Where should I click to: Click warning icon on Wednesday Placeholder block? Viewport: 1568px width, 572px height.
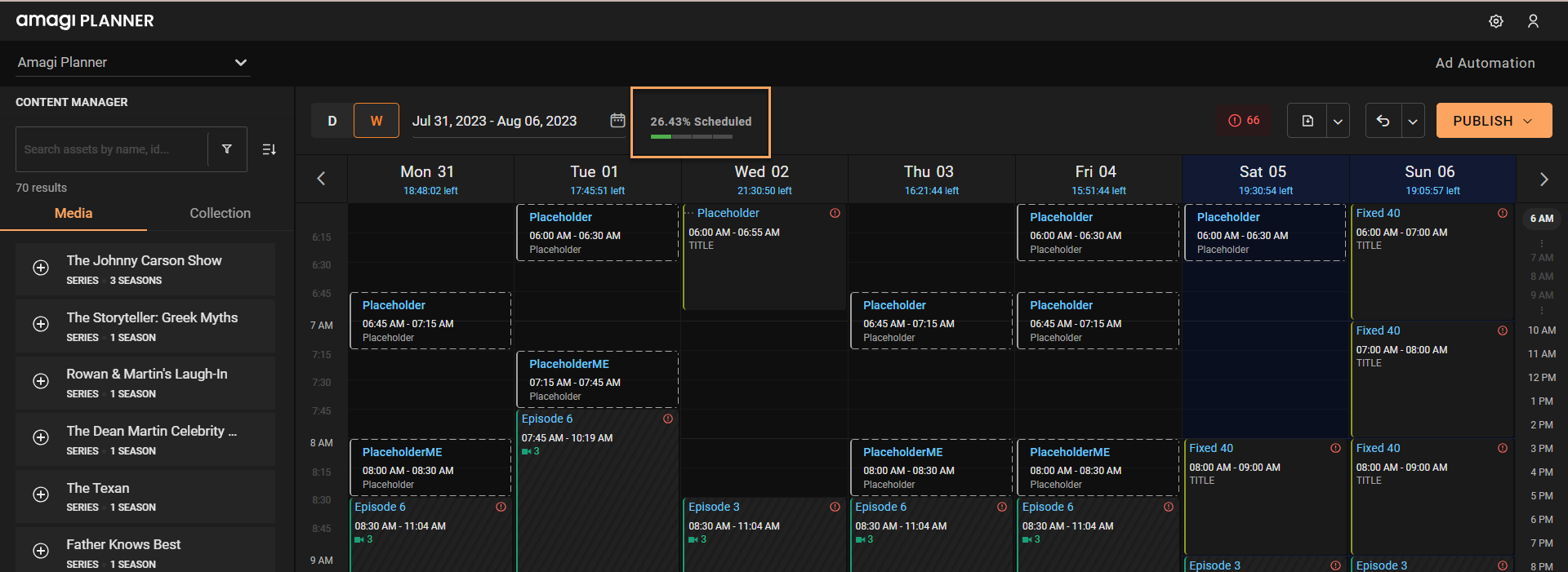(835, 213)
